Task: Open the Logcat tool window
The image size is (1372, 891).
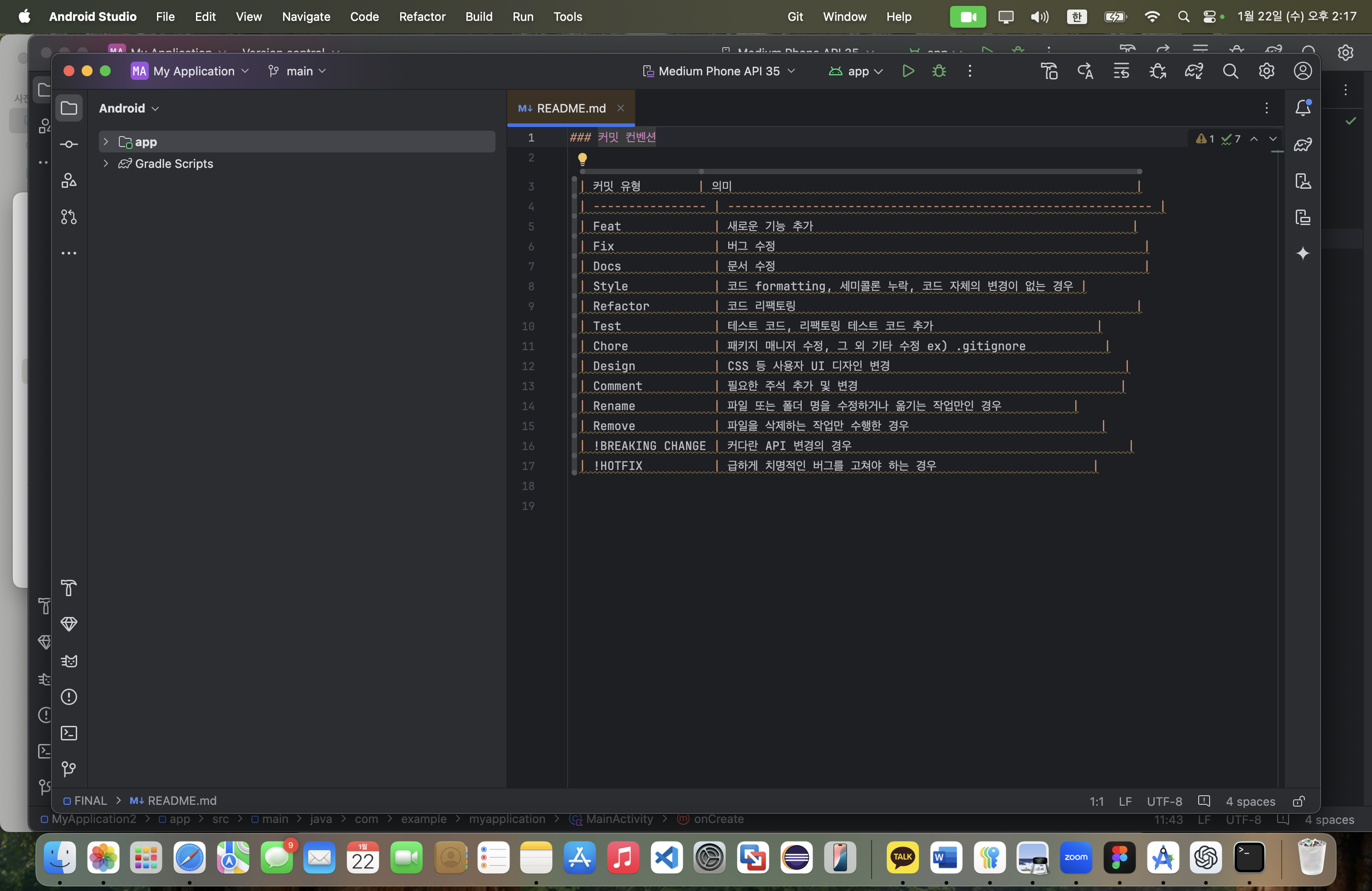Action: (x=69, y=661)
